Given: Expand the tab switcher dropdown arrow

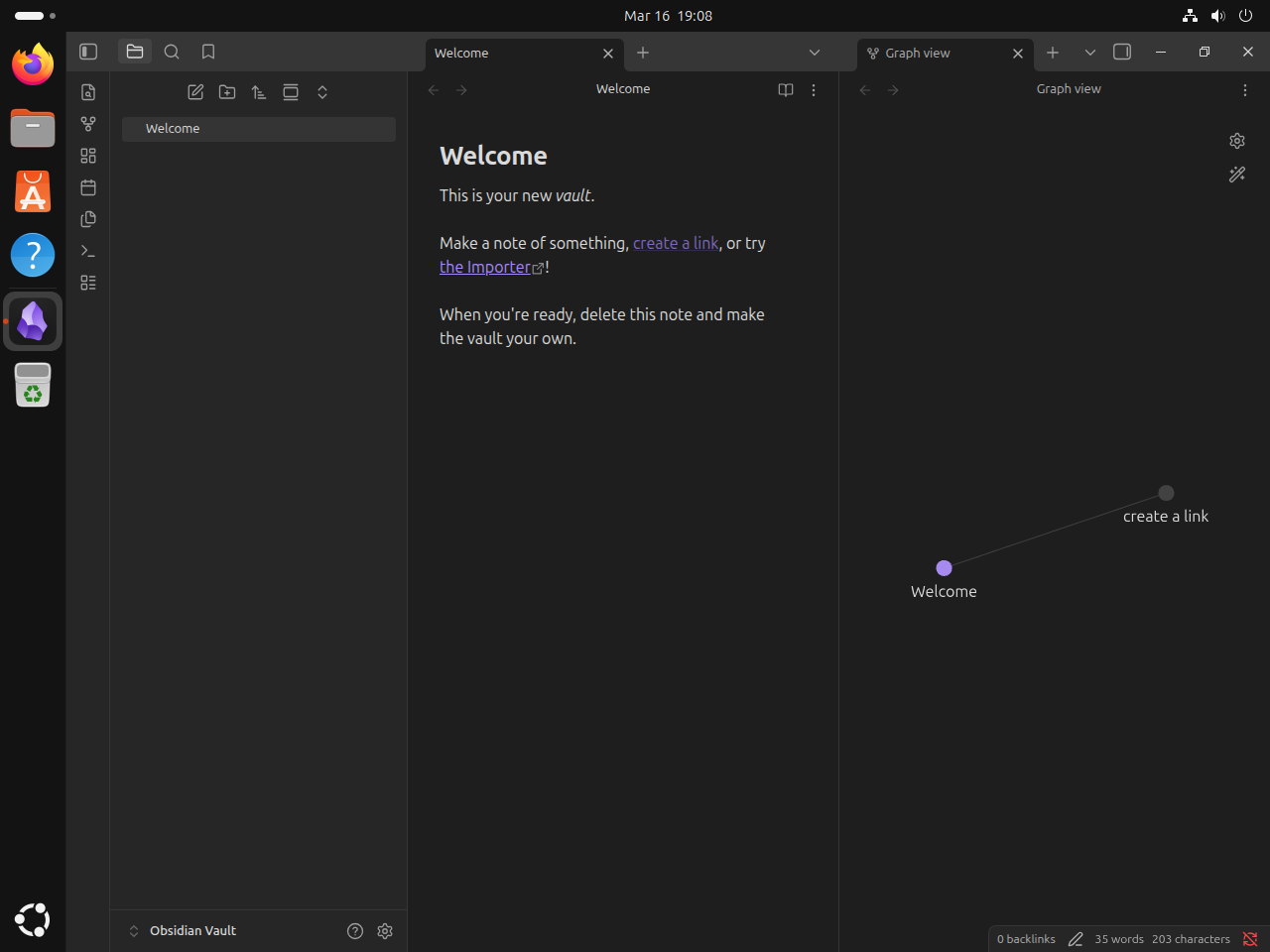Looking at the screenshot, I should [x=814, y=53].
